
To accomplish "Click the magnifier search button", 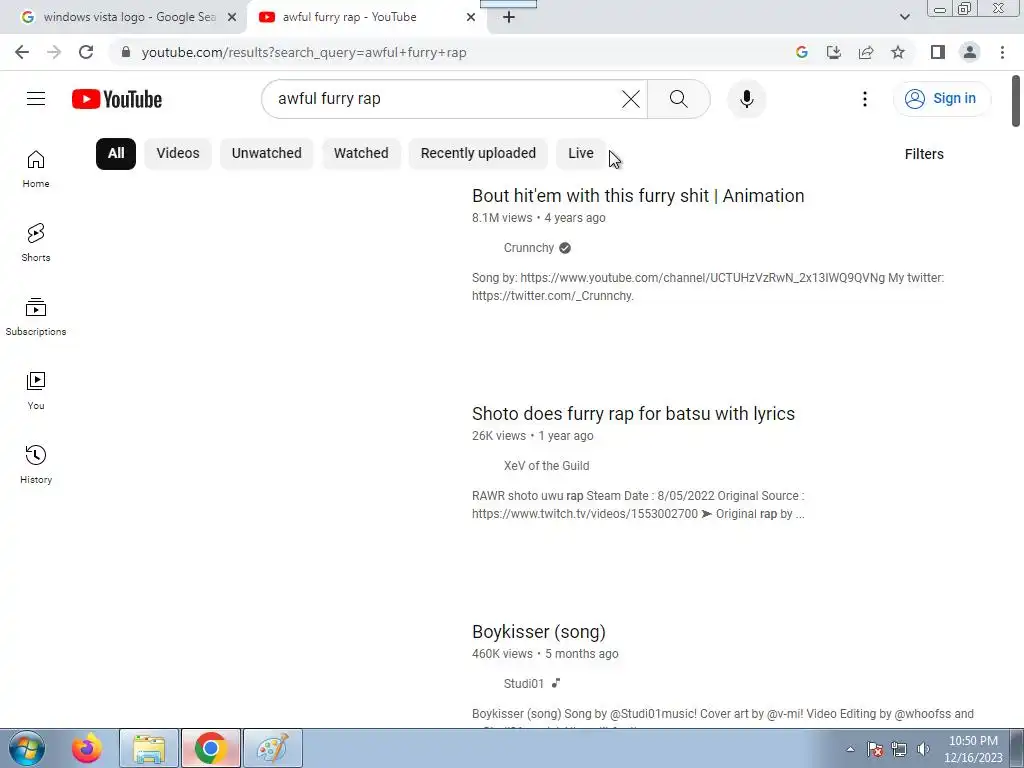I will point(679,99).
